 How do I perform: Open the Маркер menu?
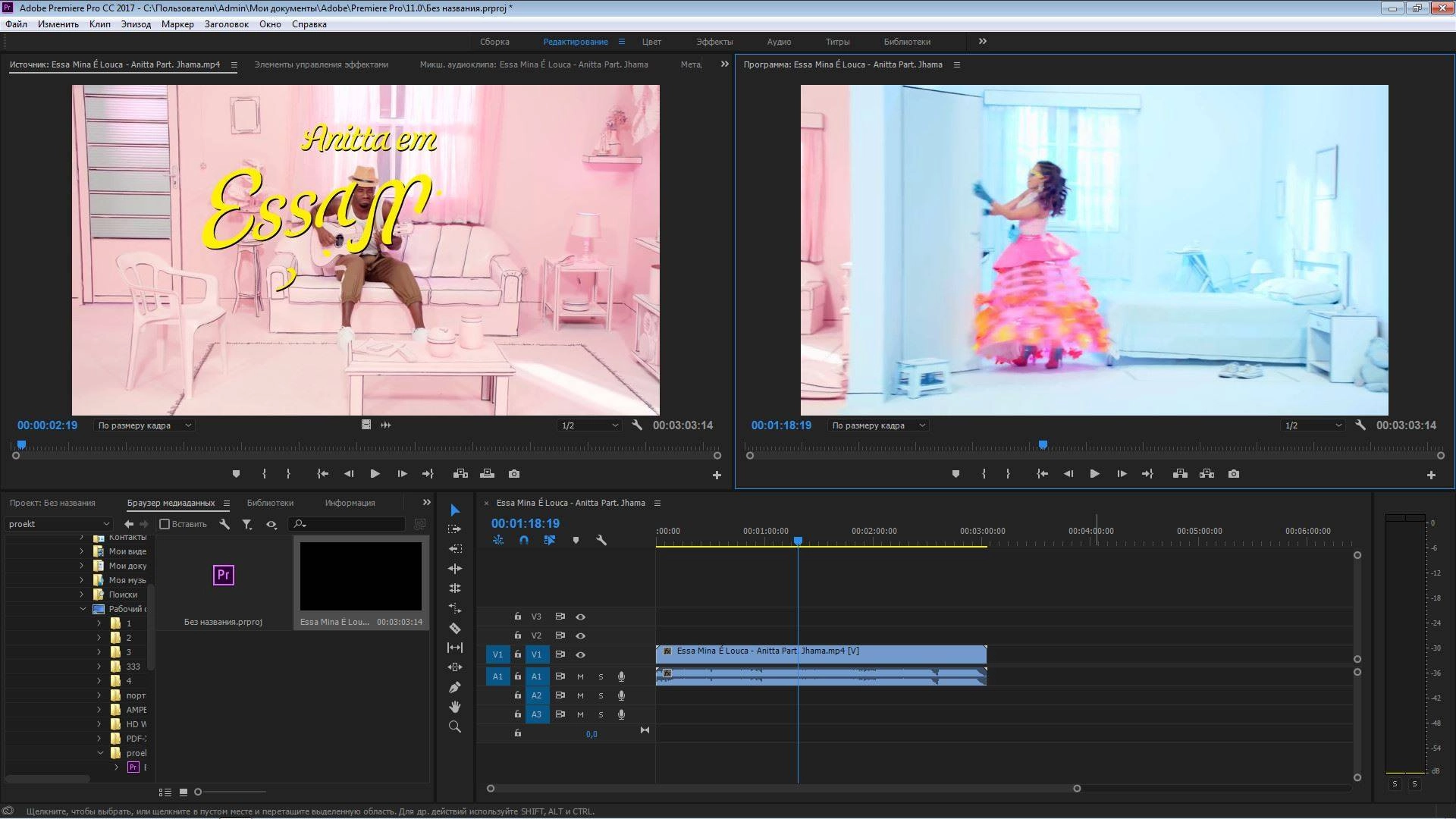click(x=177, y=24)
